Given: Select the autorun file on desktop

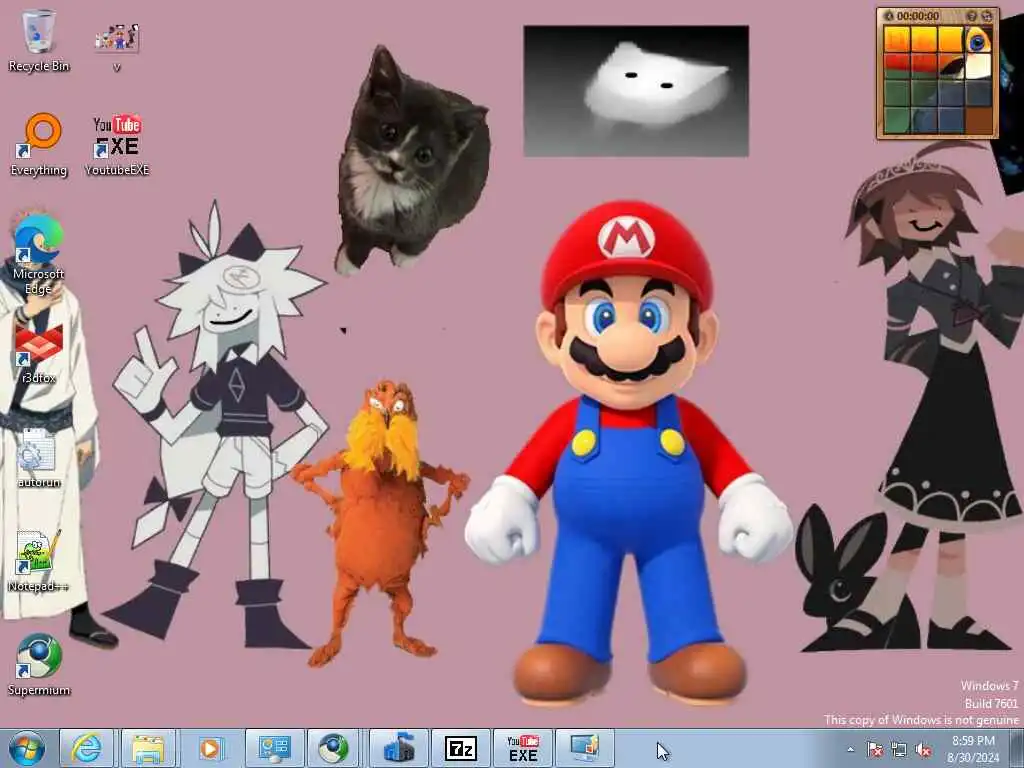Looking at the screenshot, I should point(39,457).
